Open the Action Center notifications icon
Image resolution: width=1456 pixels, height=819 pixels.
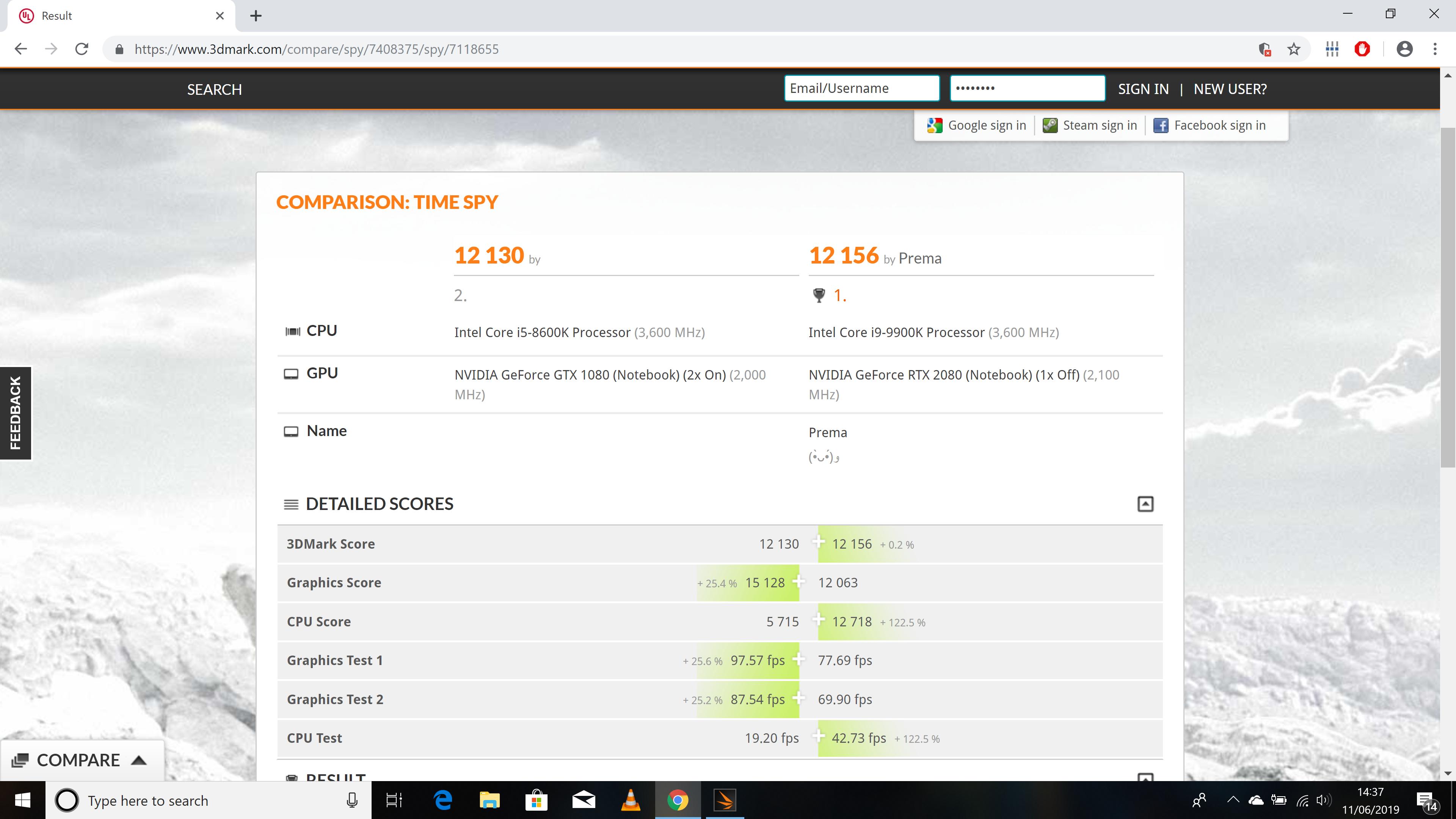(1428, 801)
